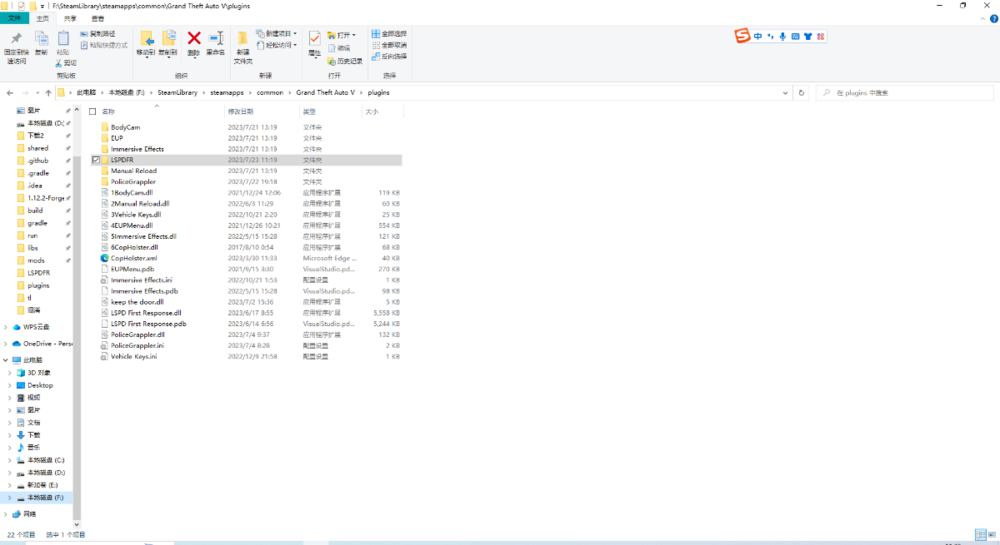Uncheck the LSPDFR folder checkbox
Screen dimensions: 1000x545
click(95, 160)
